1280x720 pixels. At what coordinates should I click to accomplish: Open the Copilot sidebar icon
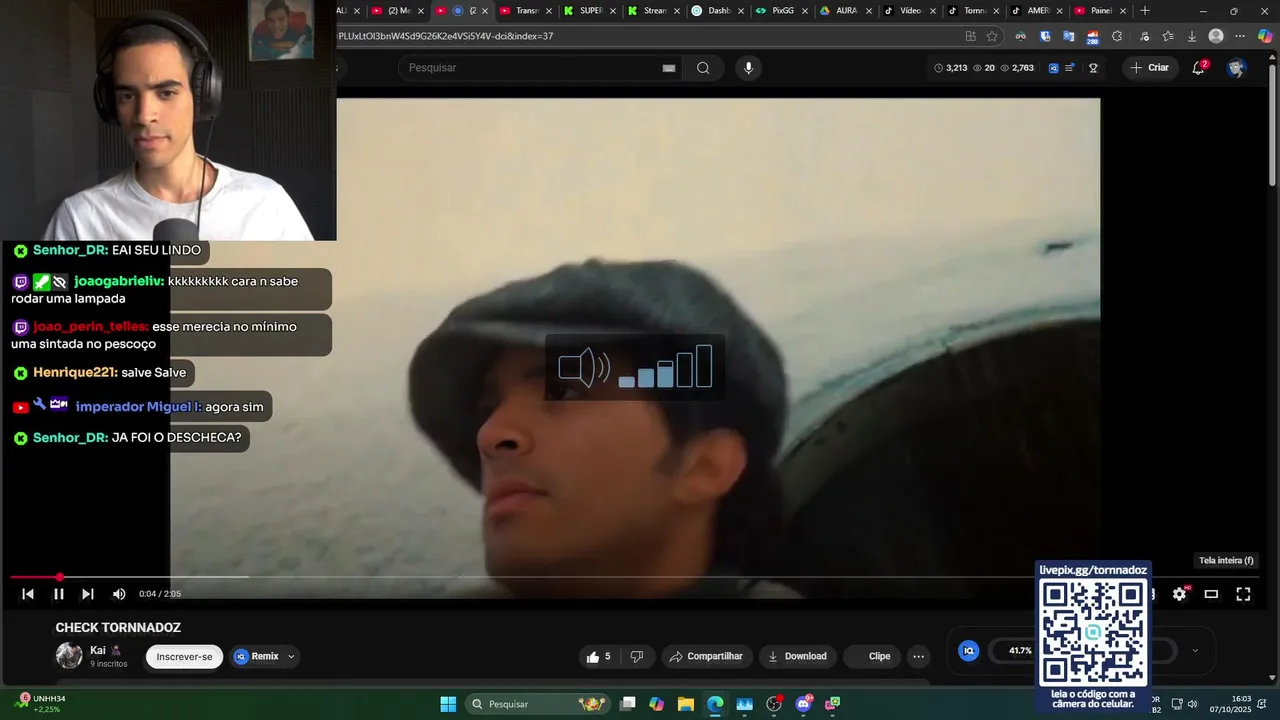(1265, 36)
